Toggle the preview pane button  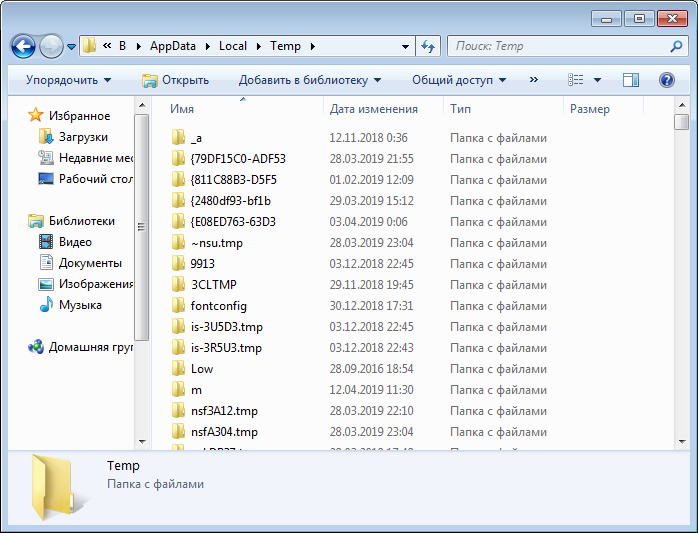631,80
